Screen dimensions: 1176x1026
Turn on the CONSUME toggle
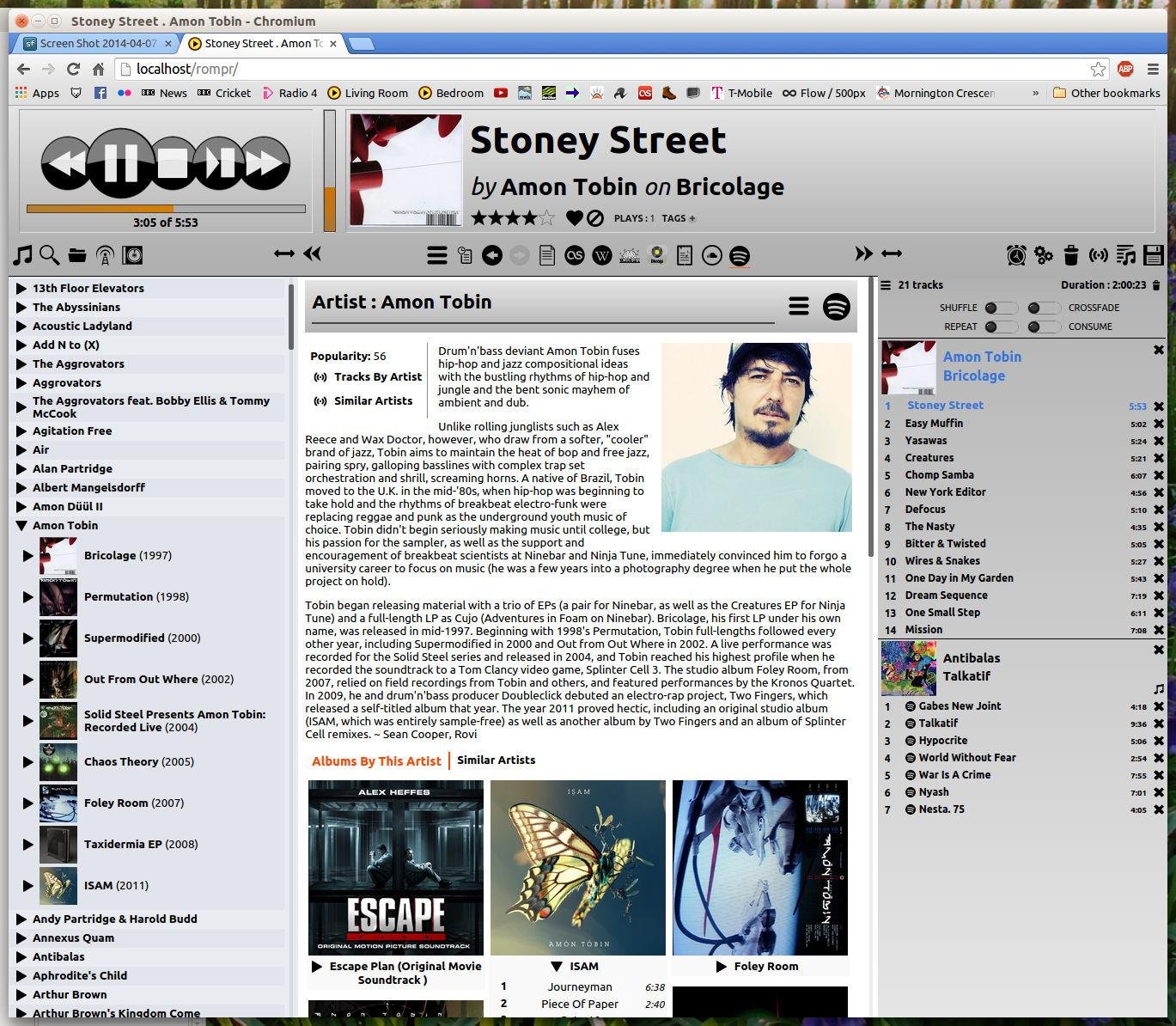[x=1043, y=327]
